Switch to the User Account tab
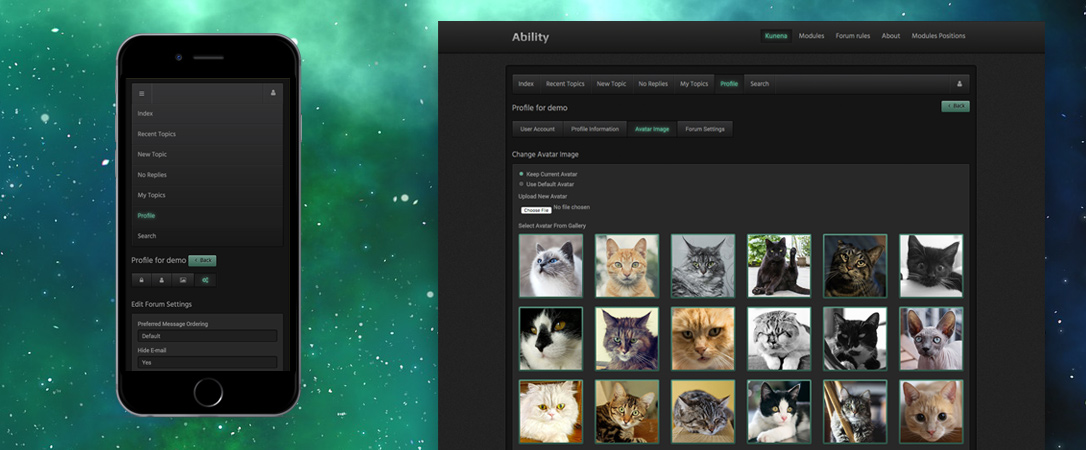 point(537,129)
